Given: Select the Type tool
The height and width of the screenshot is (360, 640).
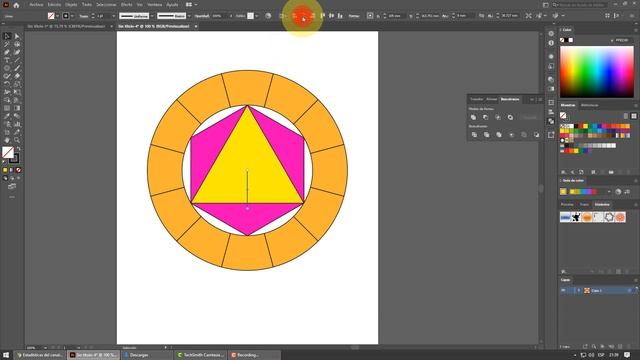Looking at the screenshot, I should click(7, 60).
